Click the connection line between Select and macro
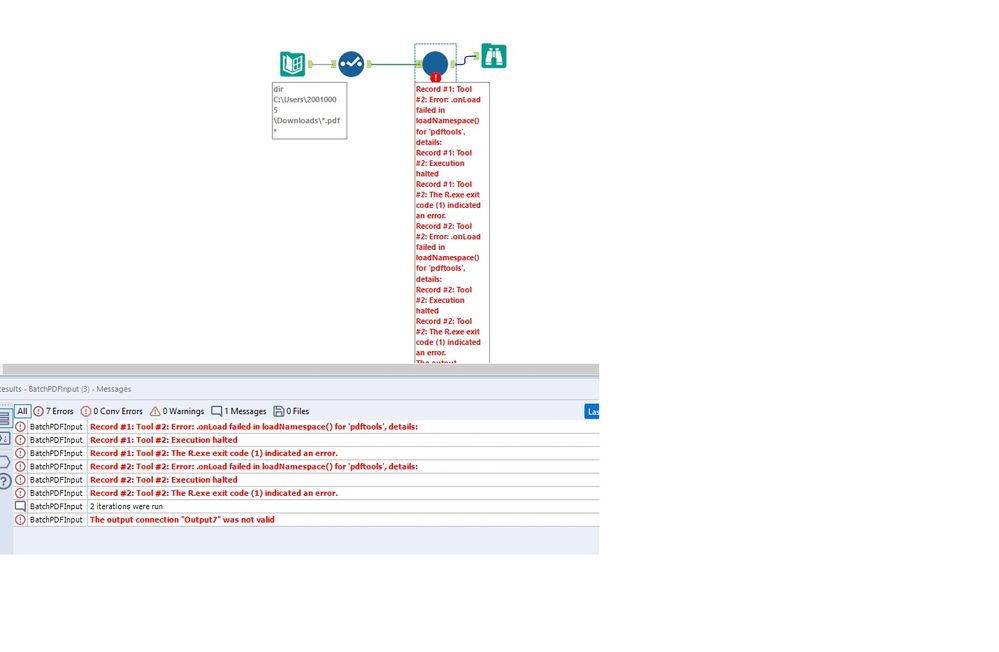Screen dimensions: 999x652 394,64
